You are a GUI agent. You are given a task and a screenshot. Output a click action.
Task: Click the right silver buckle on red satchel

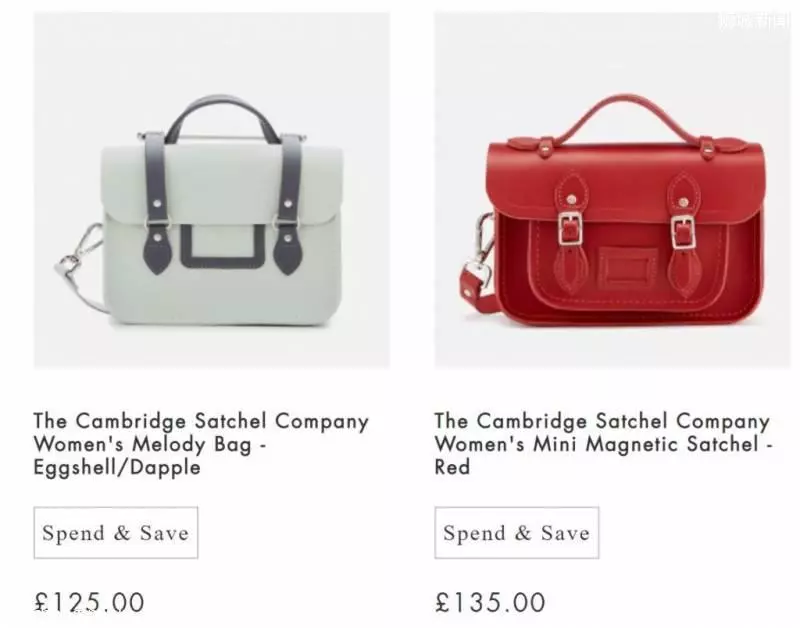coord(683,232)
